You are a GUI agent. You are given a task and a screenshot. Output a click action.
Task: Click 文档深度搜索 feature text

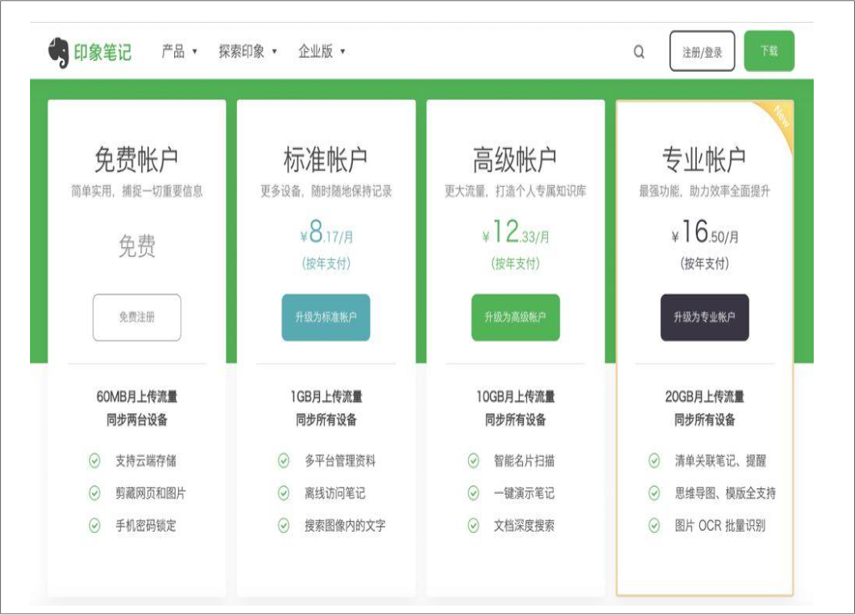click(524, 526)
